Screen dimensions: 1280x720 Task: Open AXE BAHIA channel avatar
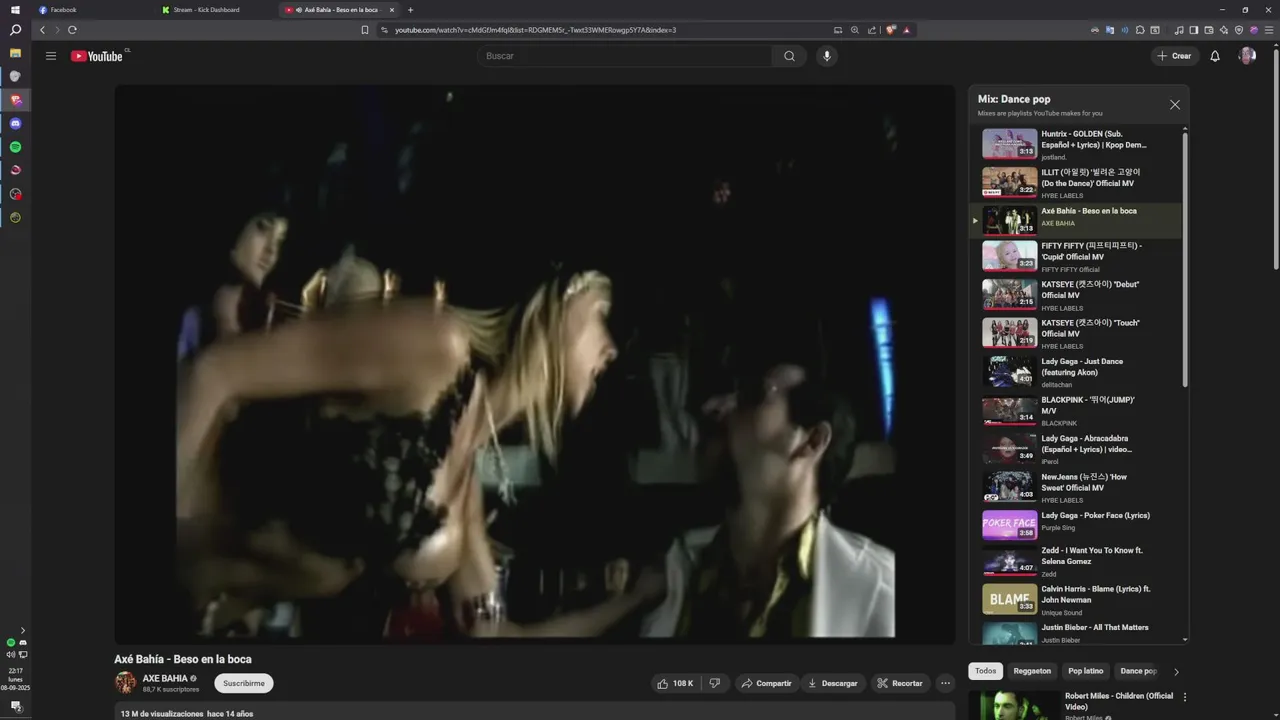click(x=125, y=683)
